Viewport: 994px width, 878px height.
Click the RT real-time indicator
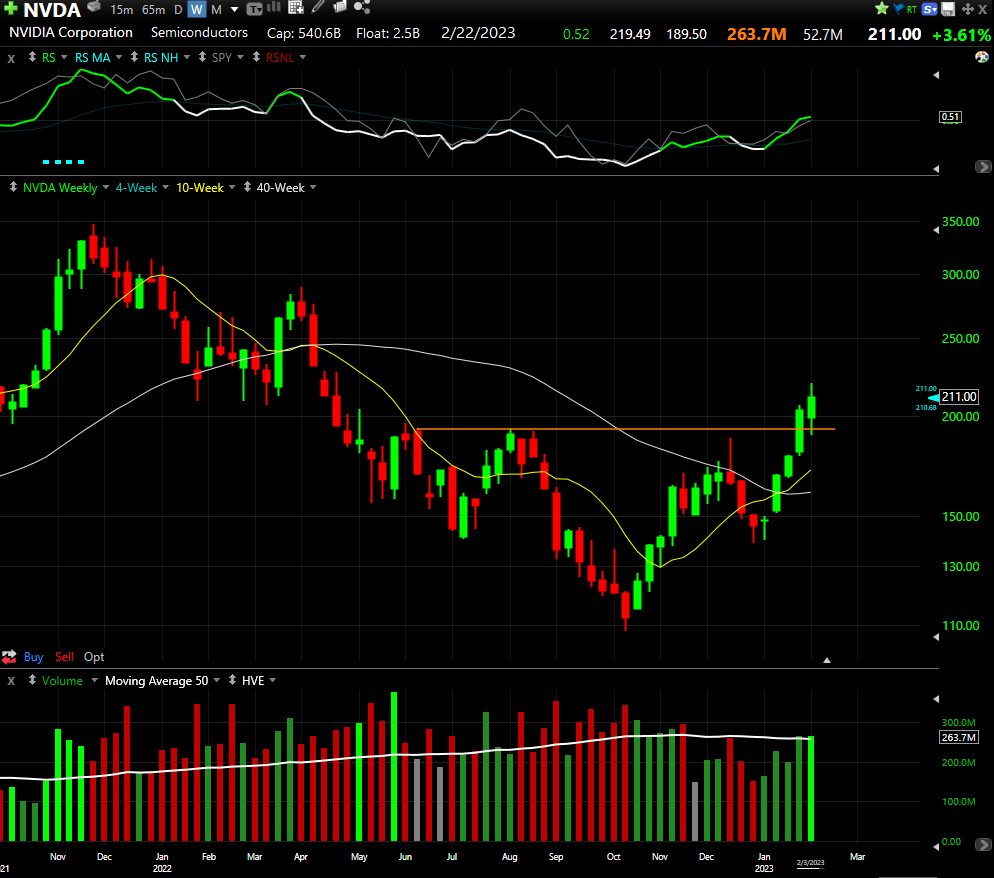tap(912, 10)
